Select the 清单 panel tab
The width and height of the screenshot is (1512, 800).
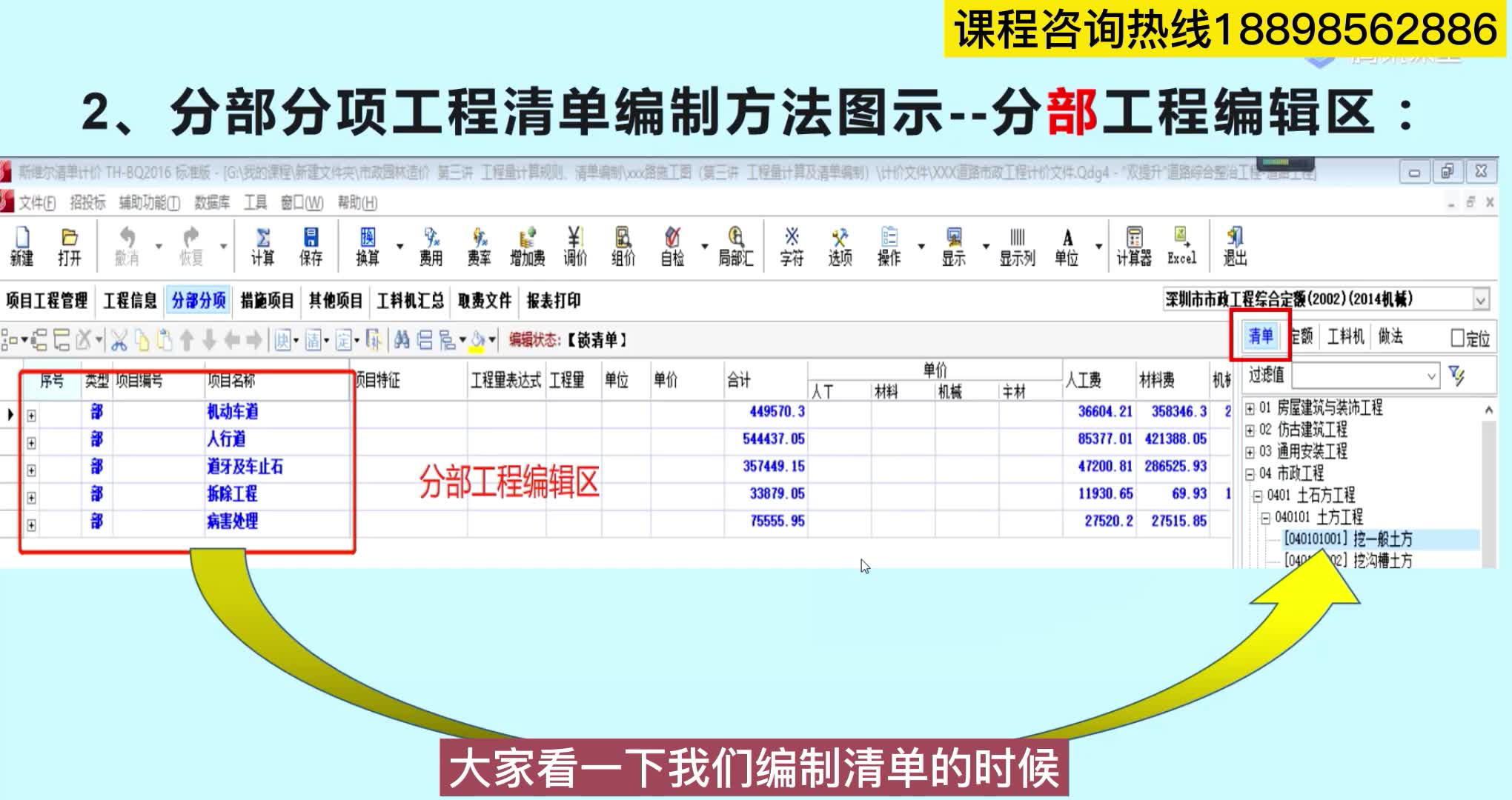tap(1261, 336)
